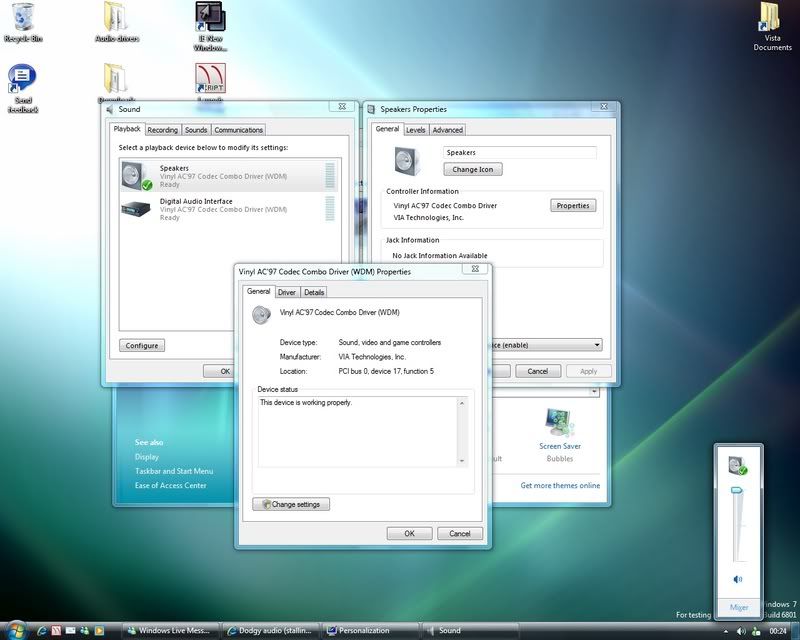The width and height of the screenshot is (800, 640).
Task: Click the Device status scrollbar up arrow
Action: tap(462, 403)
